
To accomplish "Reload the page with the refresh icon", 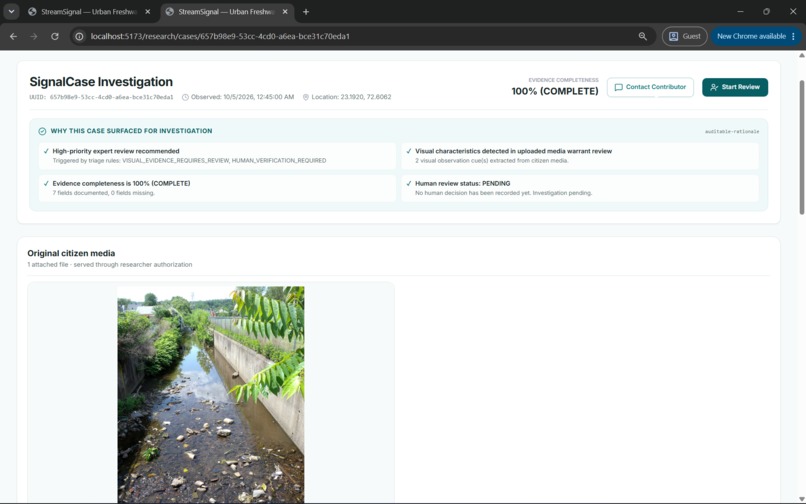I will click(x=54, y=37).
